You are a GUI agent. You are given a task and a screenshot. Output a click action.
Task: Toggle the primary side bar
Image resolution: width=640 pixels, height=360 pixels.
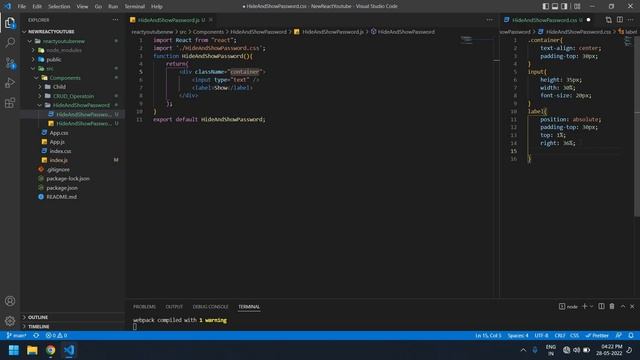tap(546, 6)
